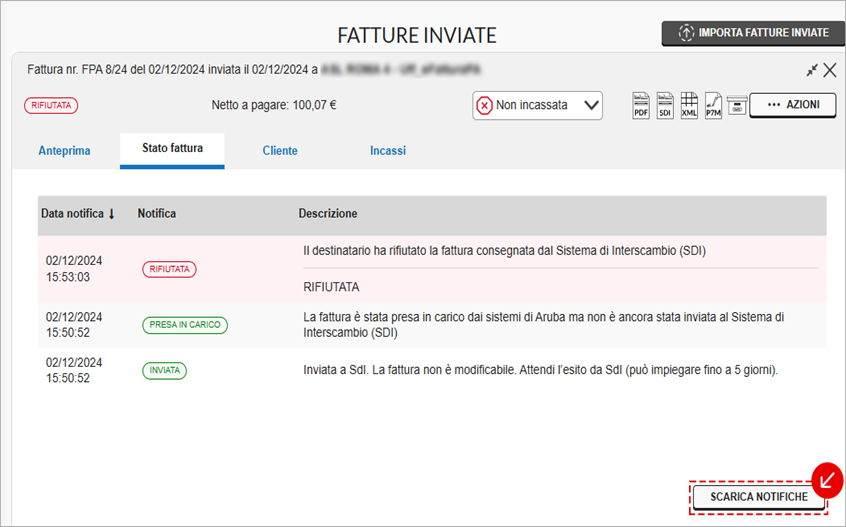Select the INVIATA notification row badge
Image resolution: width=846 pixels, height=527 pixels.
[x=164, y=370]
